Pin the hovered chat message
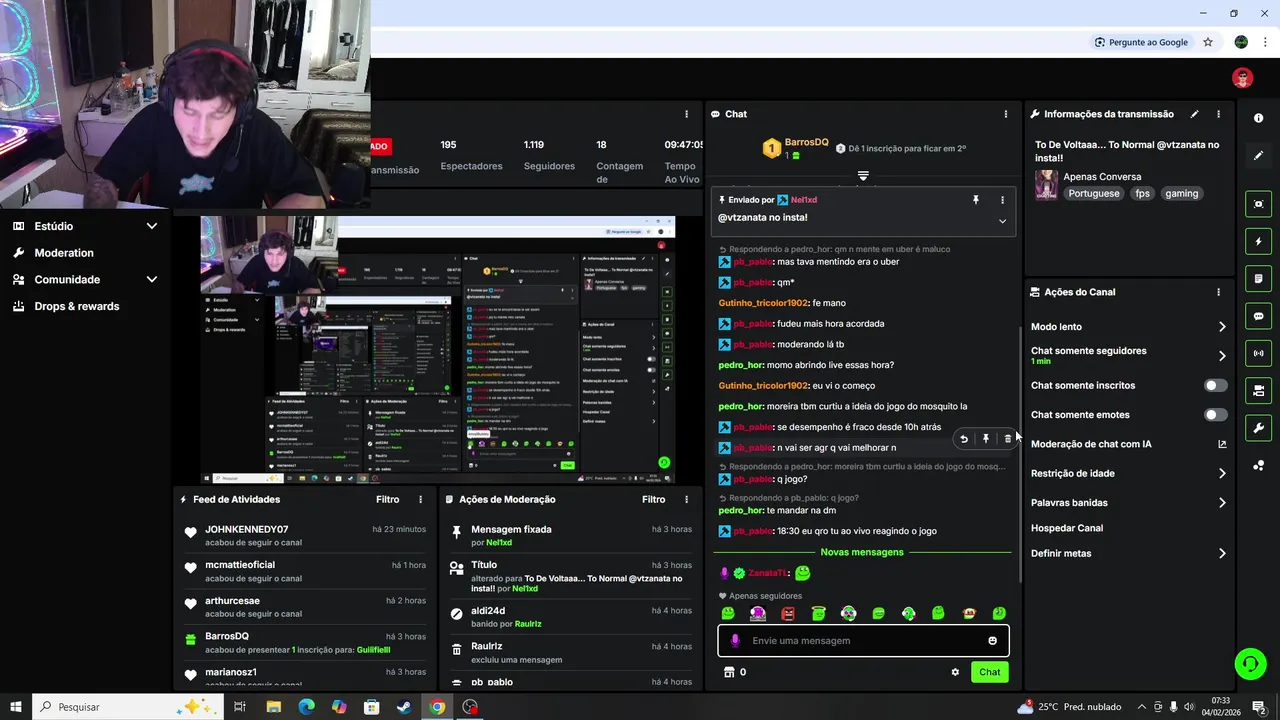 point(986,439)
